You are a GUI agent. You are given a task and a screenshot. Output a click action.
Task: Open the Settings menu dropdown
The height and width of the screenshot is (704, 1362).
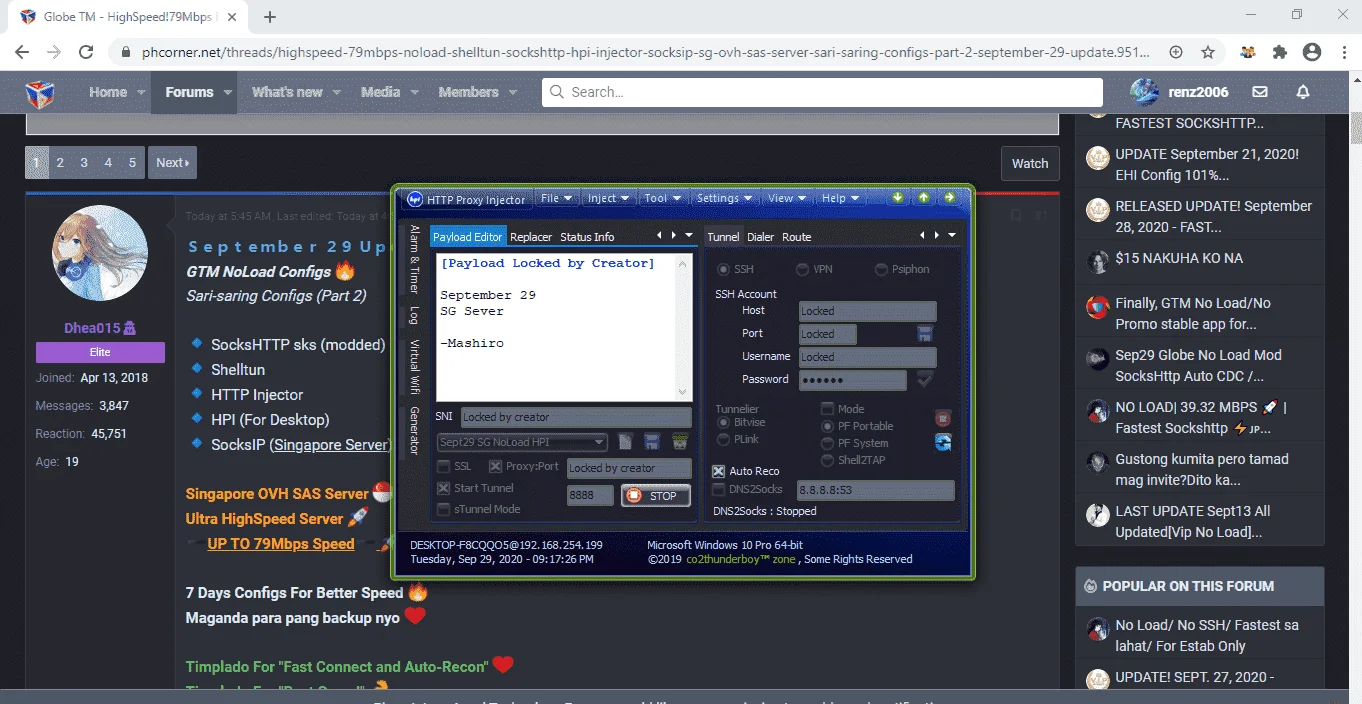coord(724,198)
